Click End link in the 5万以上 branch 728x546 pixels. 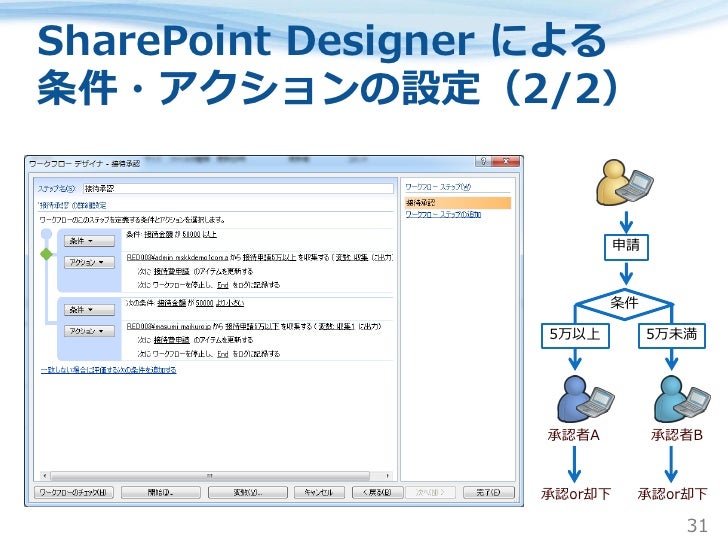pos(223,285)
